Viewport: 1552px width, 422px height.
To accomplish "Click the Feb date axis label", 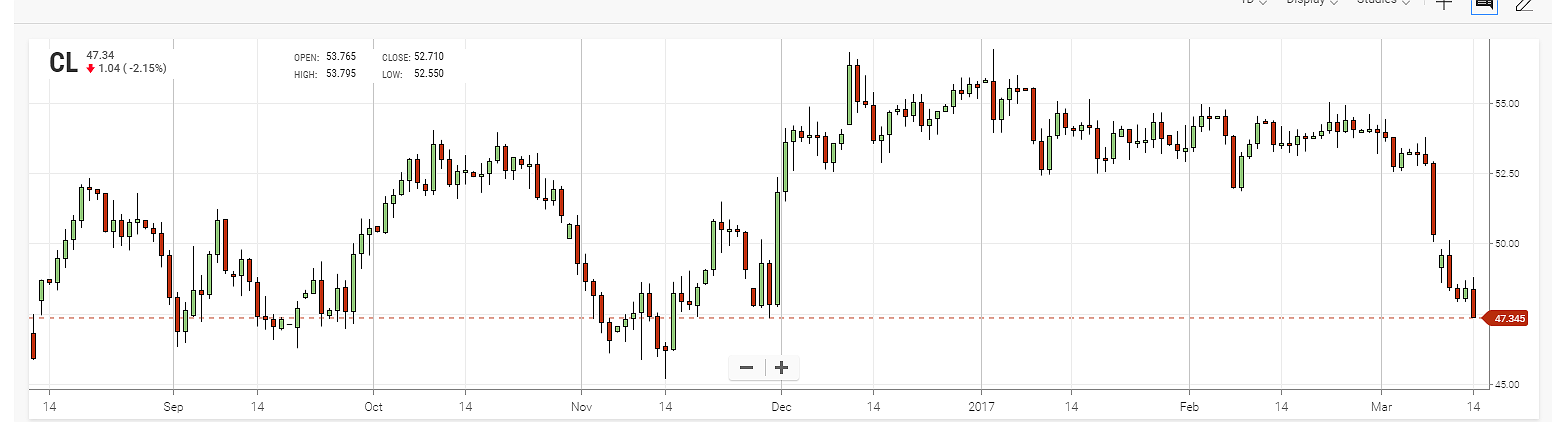I will pos(1189,407).
